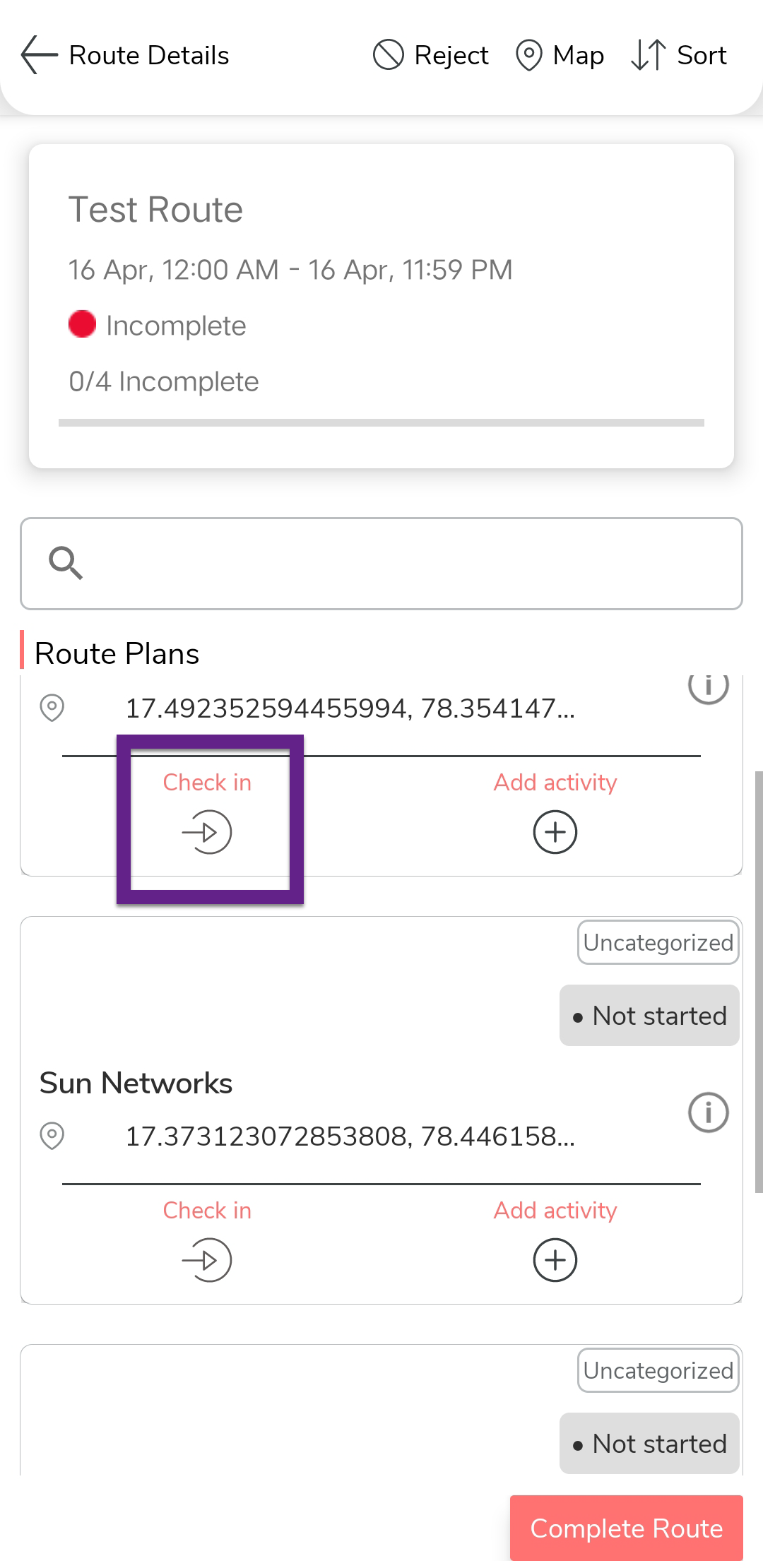Tap the Sort arrows icon

click(648, 55)
